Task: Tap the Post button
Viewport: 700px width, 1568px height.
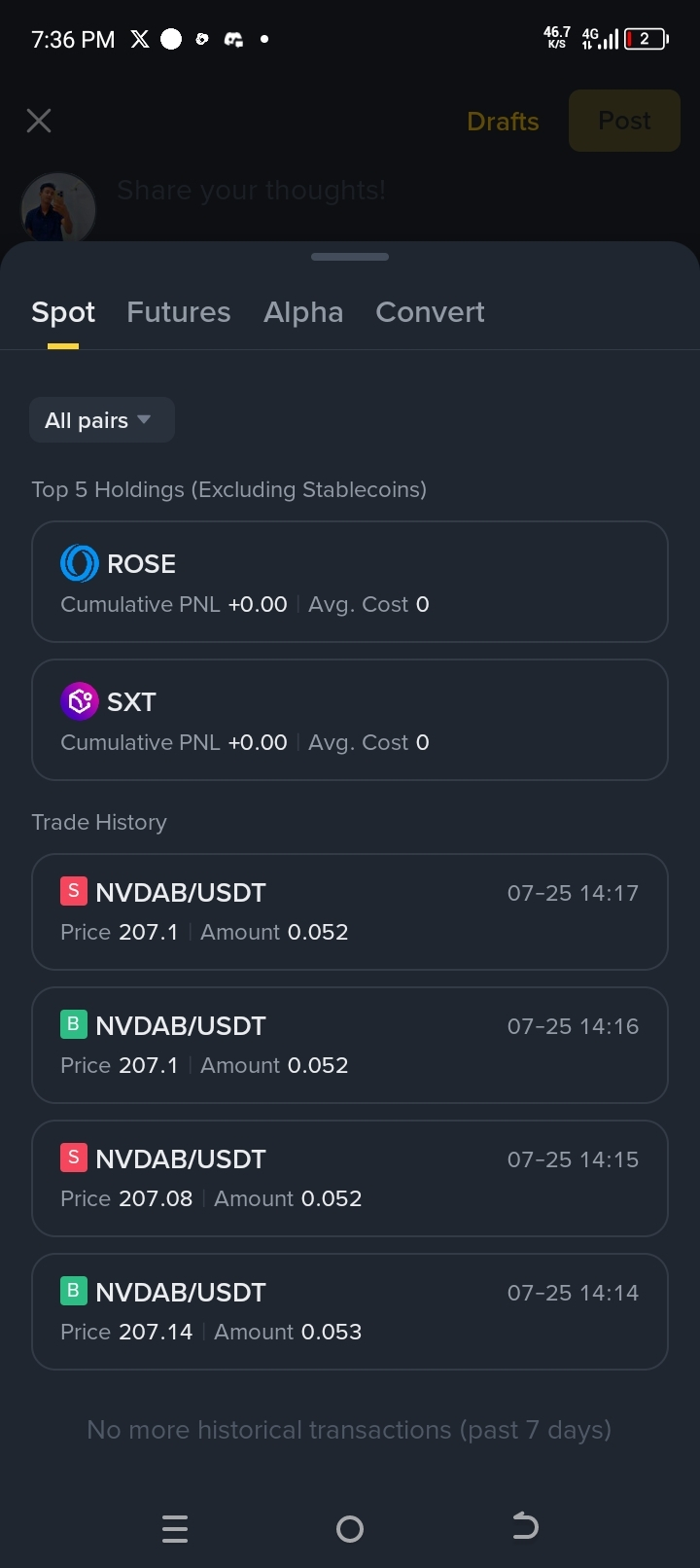Action: (624, 121)
